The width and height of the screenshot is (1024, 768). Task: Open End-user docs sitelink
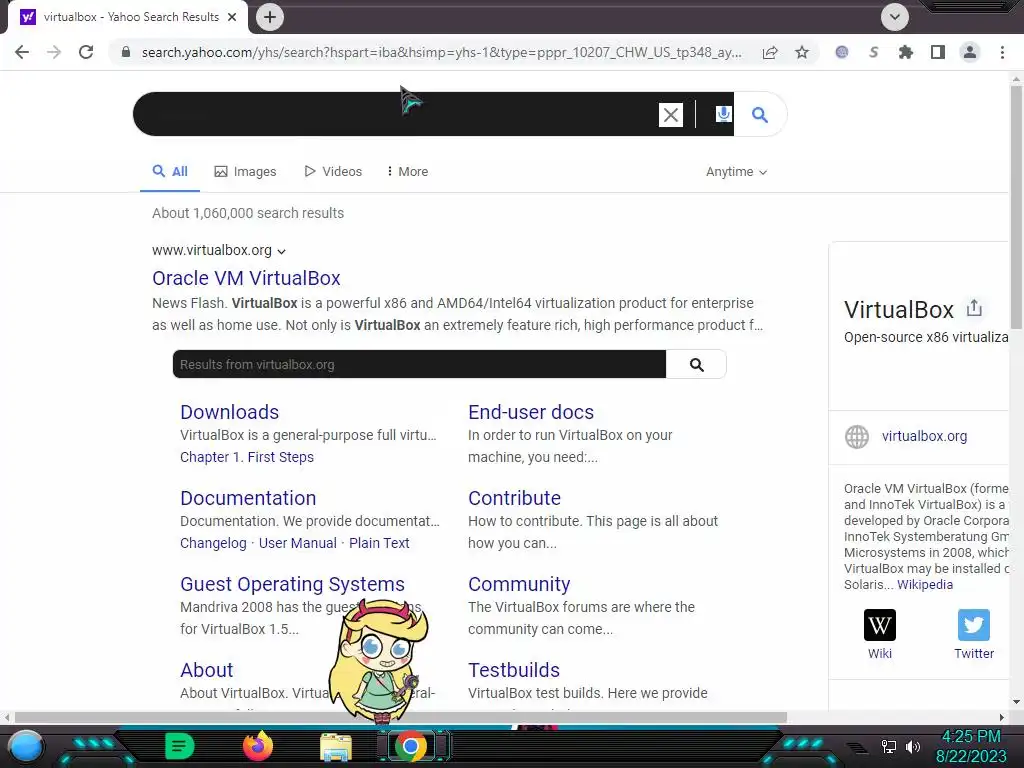click(531, 412)
